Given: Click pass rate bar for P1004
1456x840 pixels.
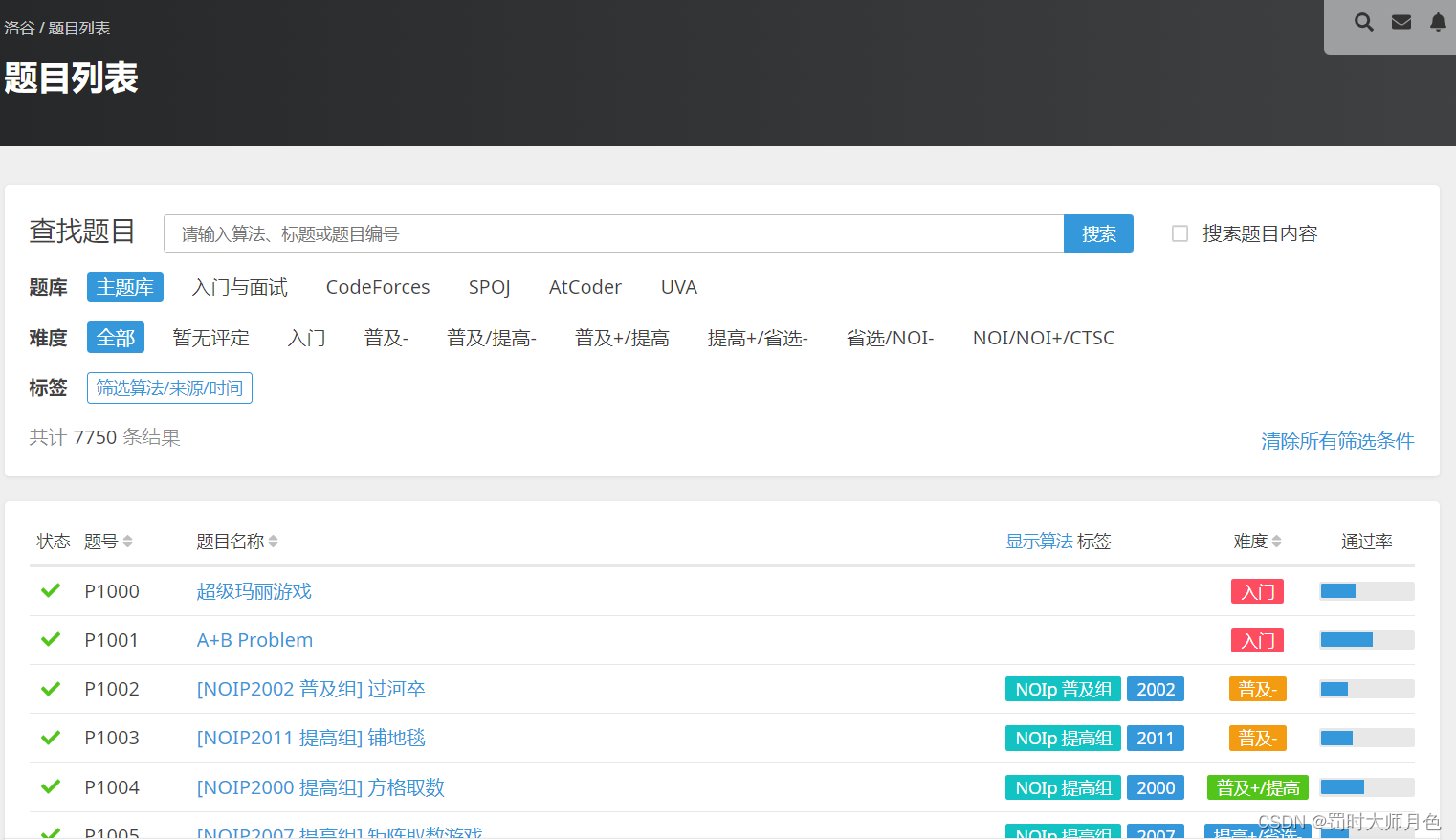Looking at the screenshot, I should point(1367,787).
